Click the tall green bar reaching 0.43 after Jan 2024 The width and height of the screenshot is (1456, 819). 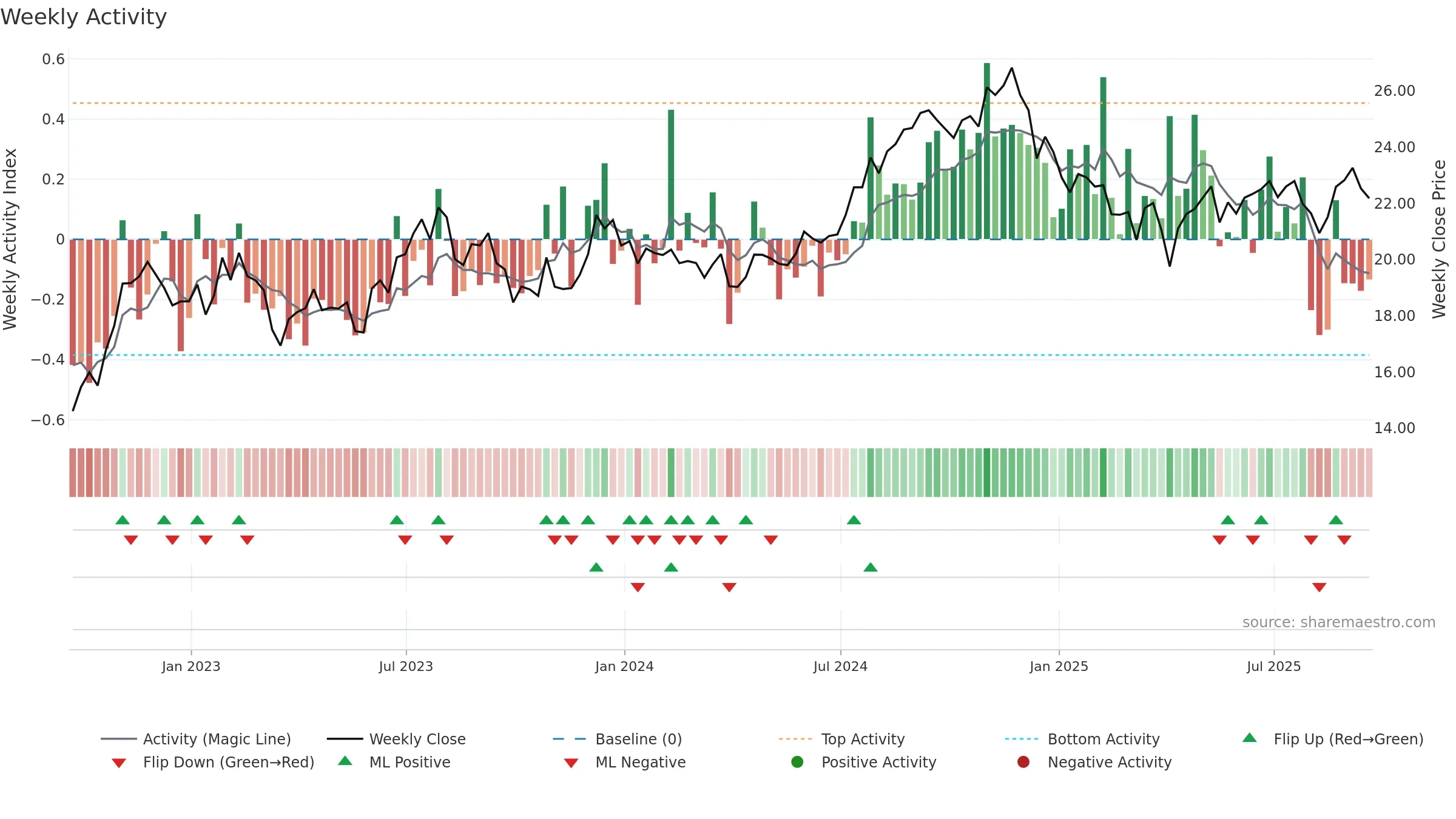click(671, 175)
